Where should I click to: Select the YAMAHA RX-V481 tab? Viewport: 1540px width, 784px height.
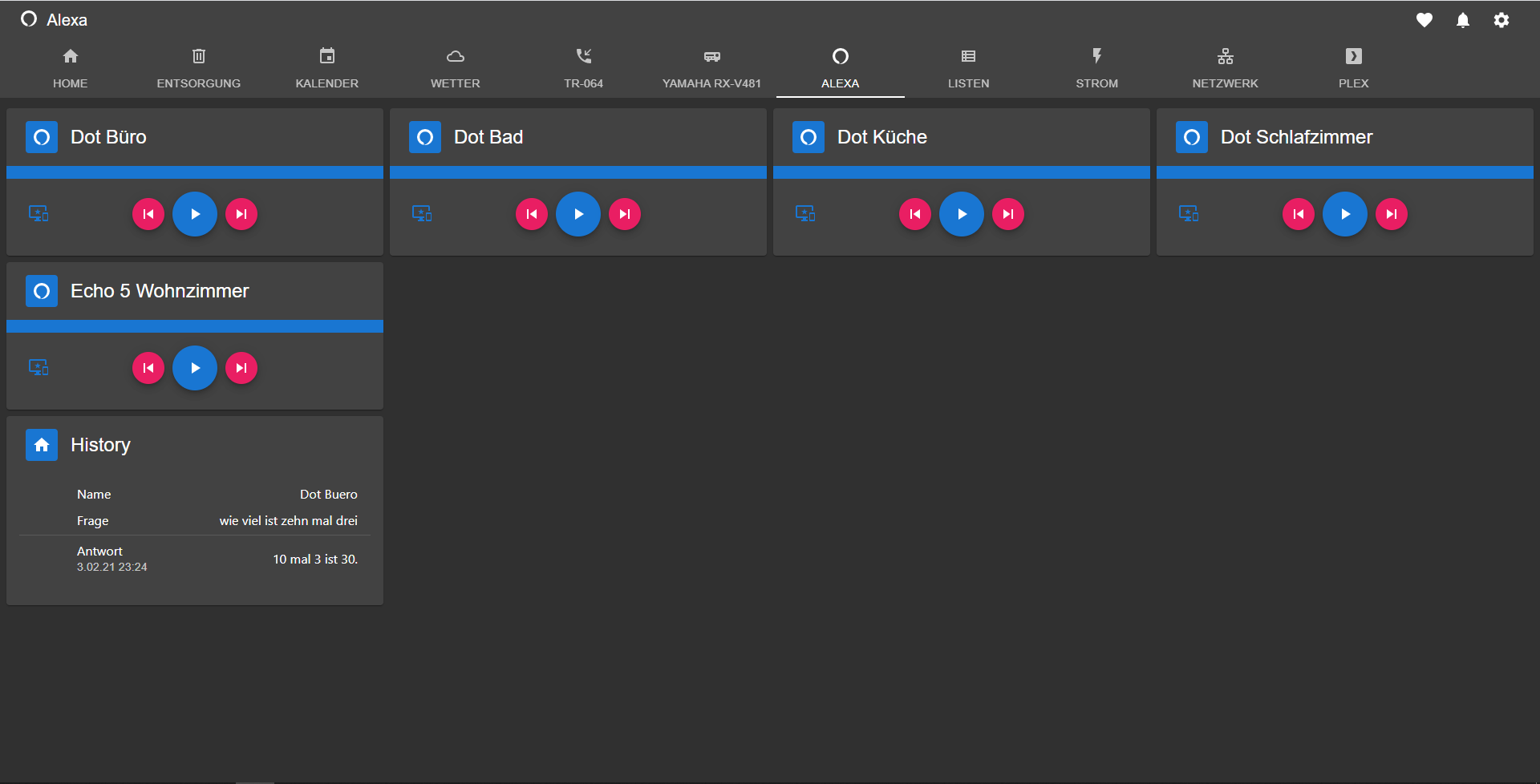coord(712,67)
